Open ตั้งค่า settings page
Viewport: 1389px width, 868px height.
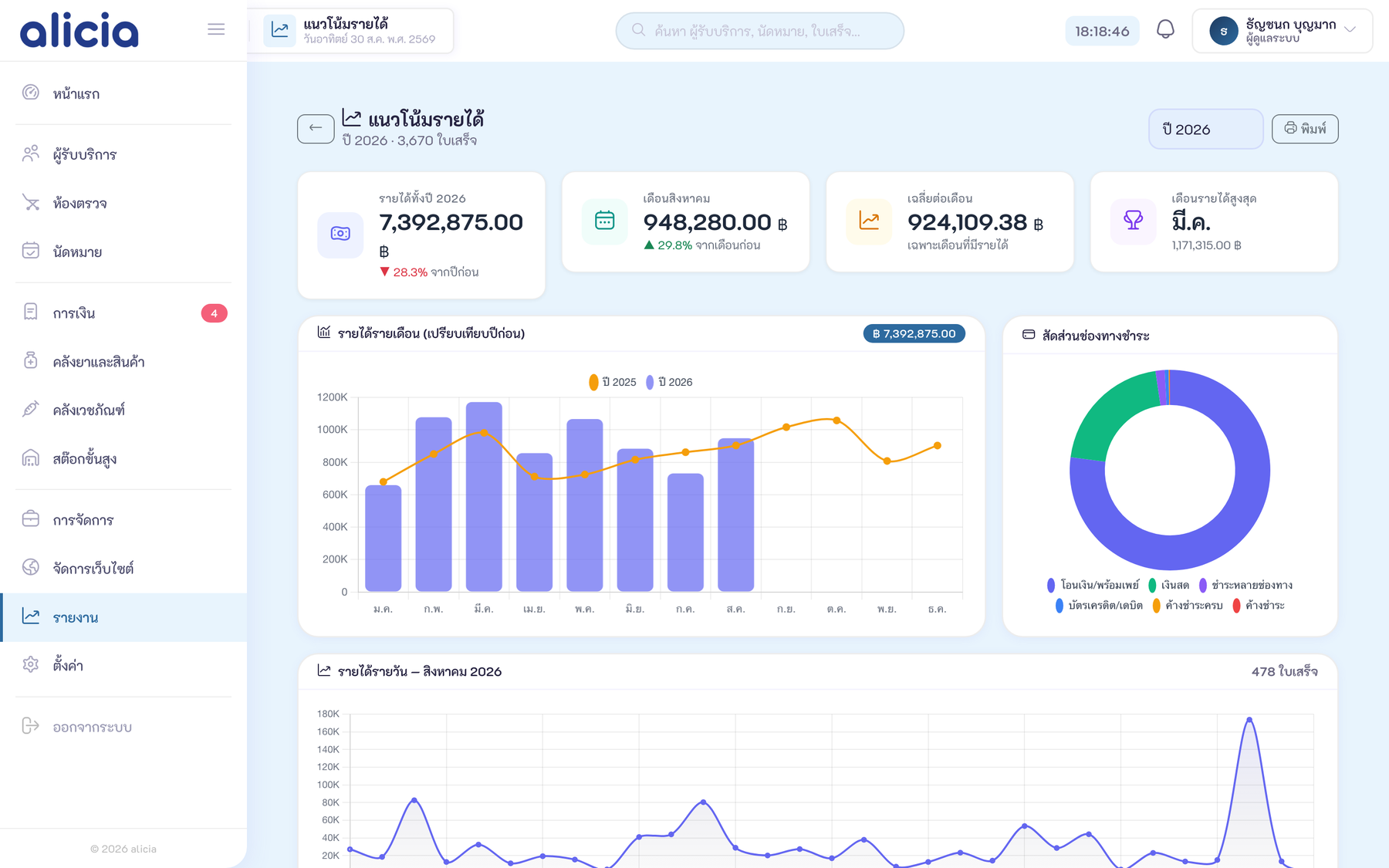tap(123, 665)
